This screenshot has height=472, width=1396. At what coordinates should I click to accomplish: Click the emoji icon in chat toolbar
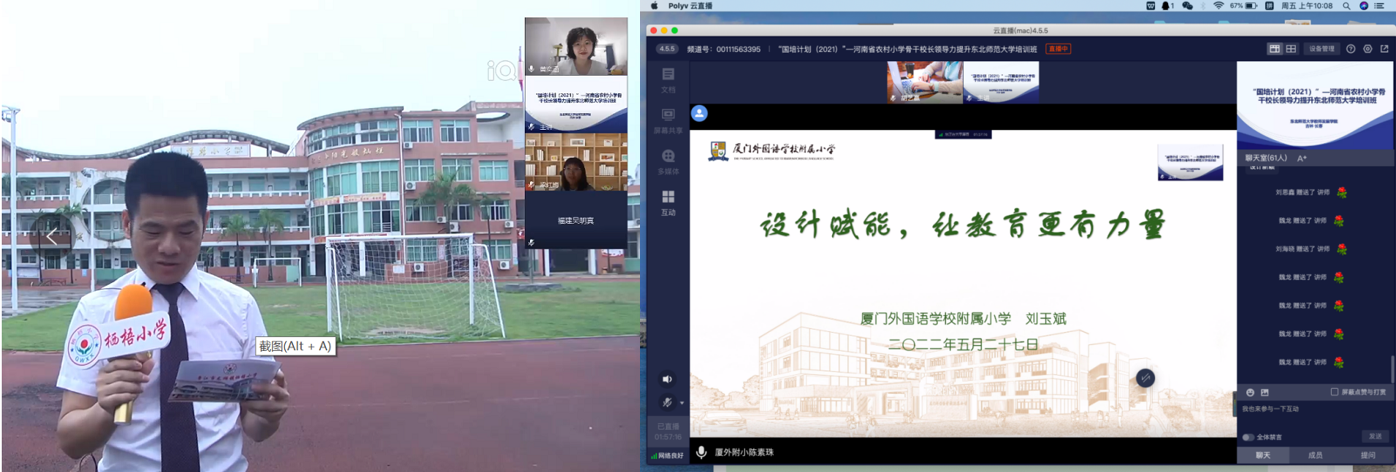click(1250, 392)
